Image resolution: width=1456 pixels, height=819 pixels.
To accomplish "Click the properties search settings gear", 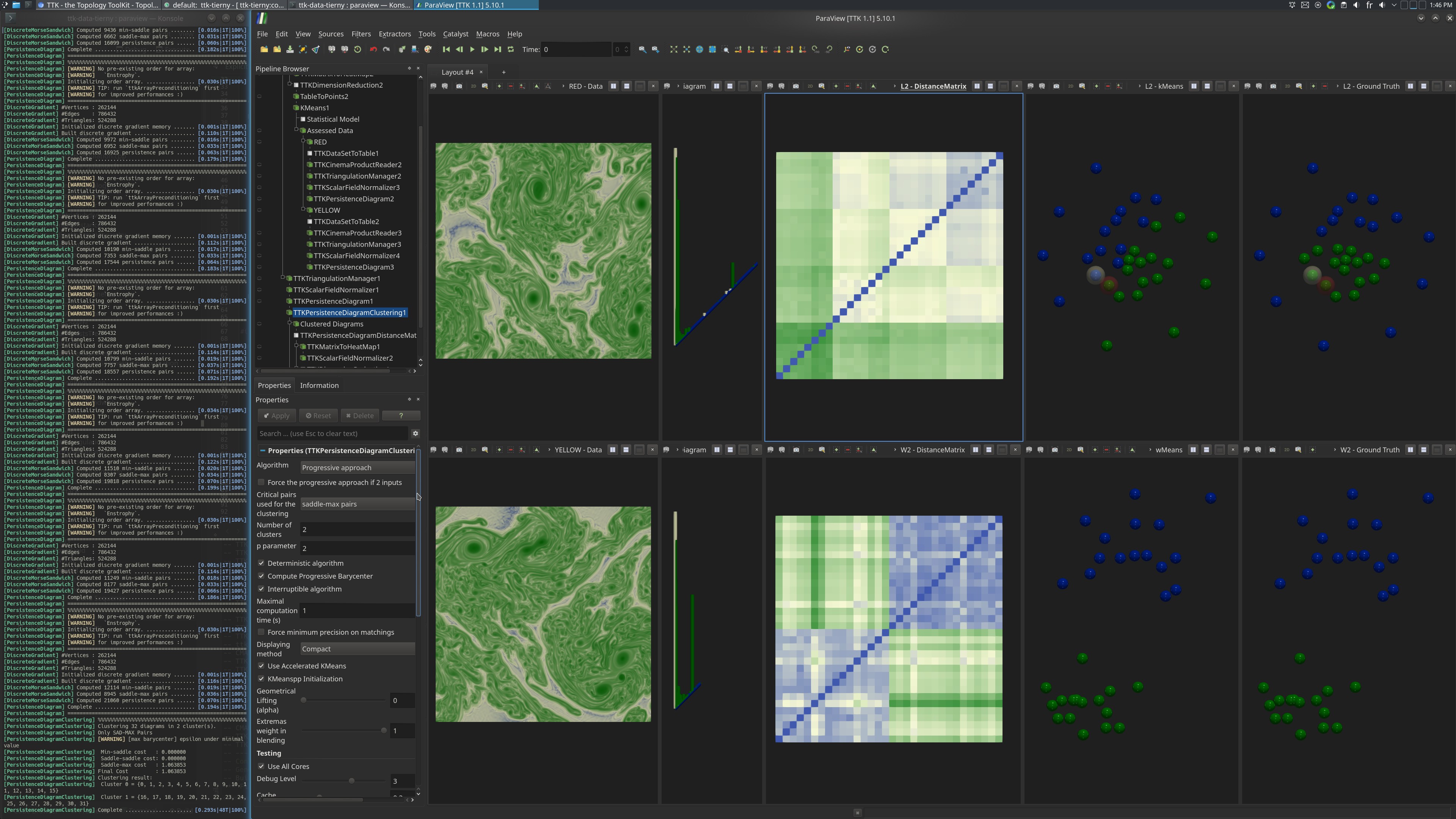I will (416, 433).
